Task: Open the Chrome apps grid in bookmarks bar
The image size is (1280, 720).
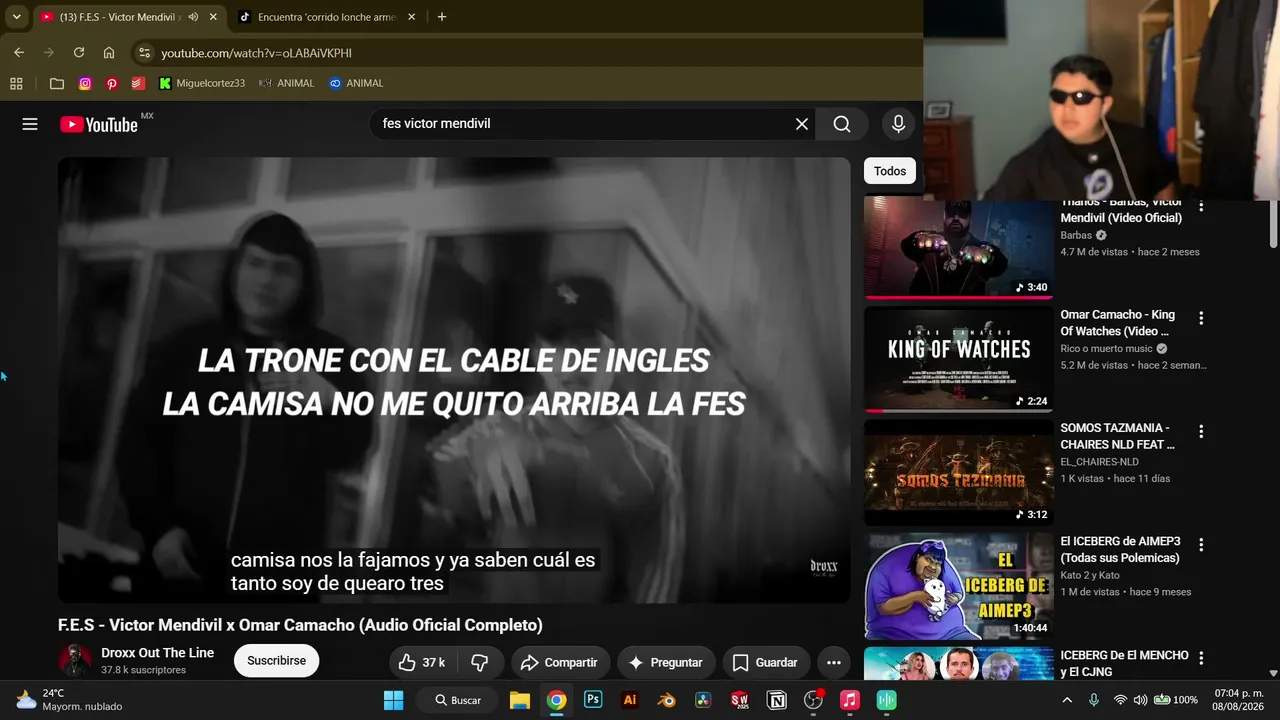Action: point(16,83)
